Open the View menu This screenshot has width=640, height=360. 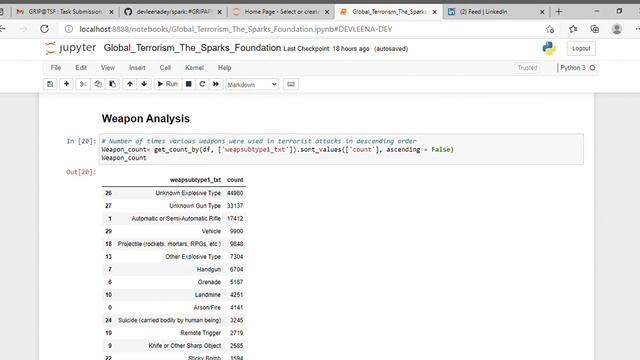click(108, 68)
